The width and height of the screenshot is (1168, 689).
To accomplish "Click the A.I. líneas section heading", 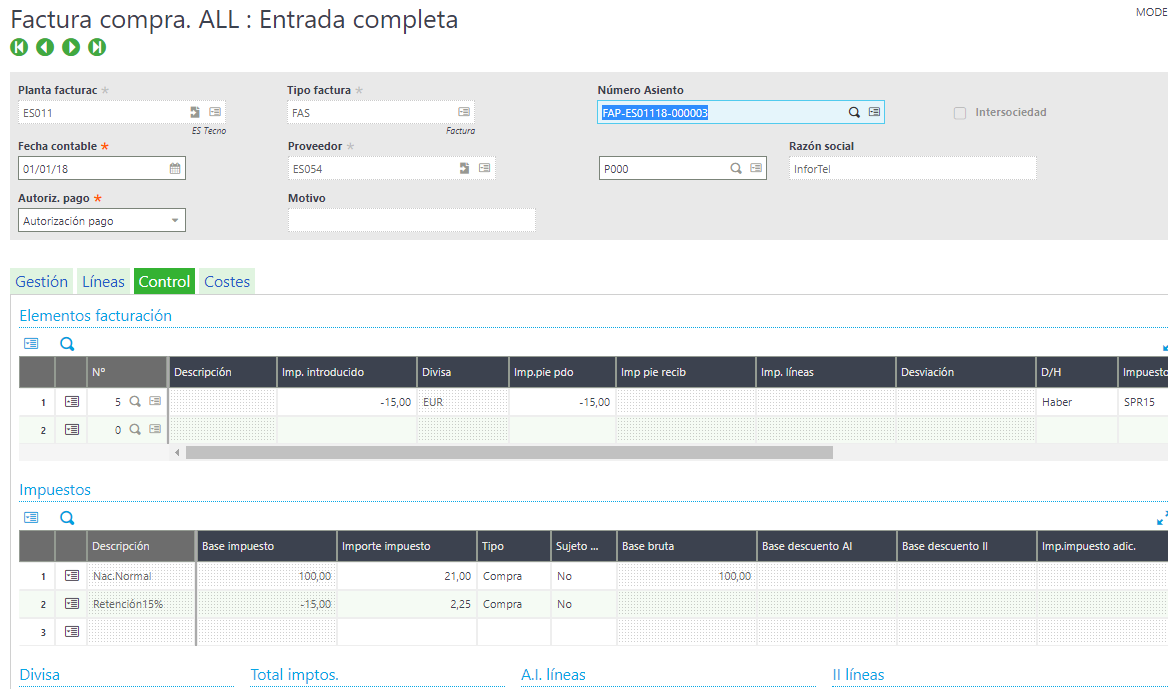I will pyautogui.click(x=553, y=674).
